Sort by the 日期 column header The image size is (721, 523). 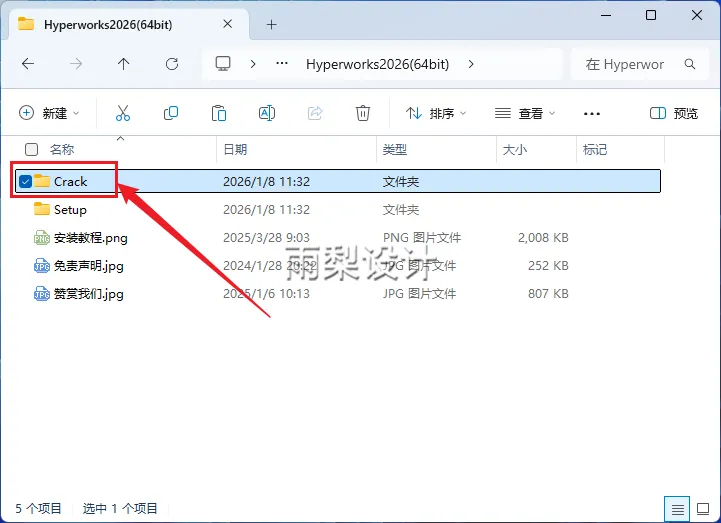pyautogui.click(x=235, y=149)
